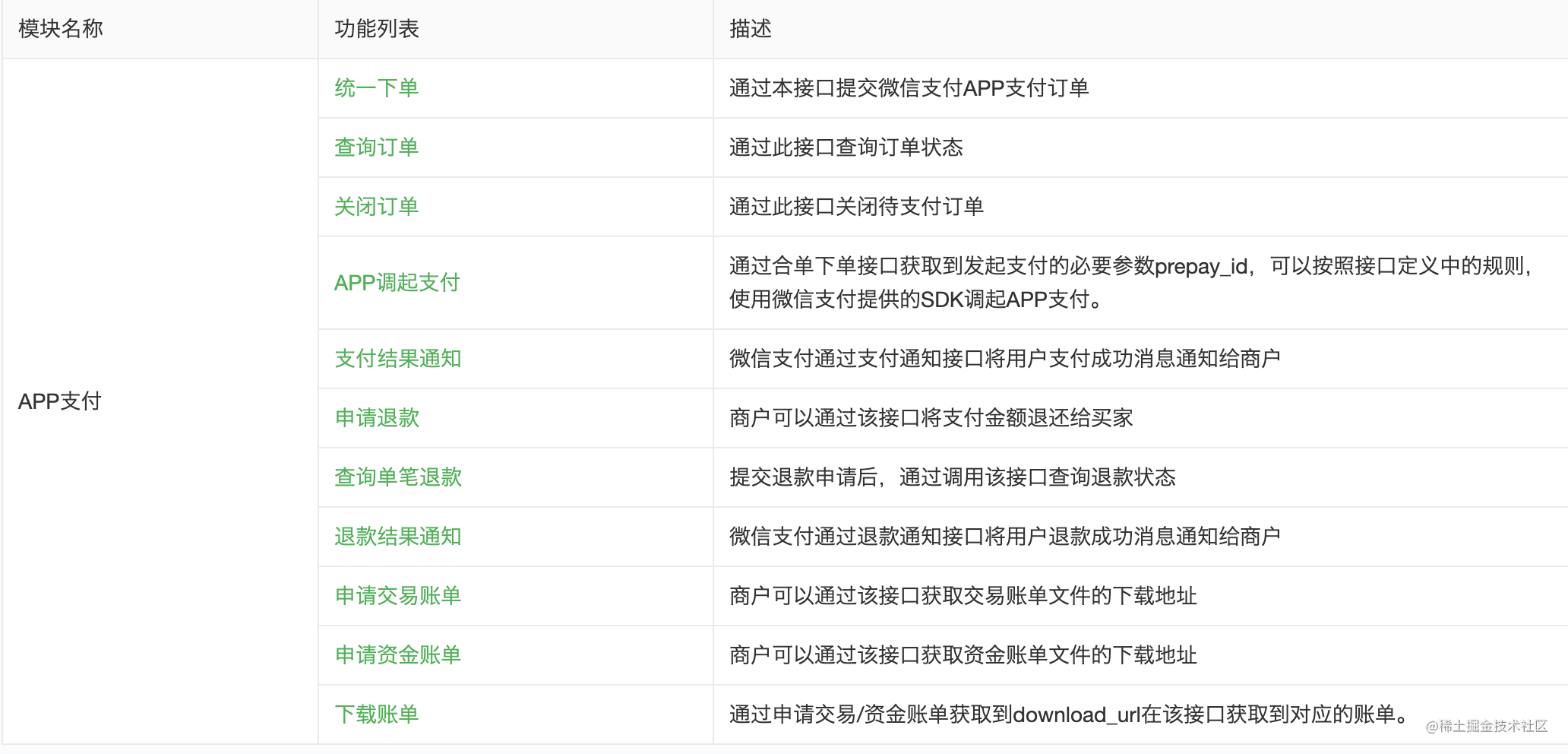This screenshot has height=754, width=1568.
Task: Open the 支付结果通知 link
Action: point(398,359)
